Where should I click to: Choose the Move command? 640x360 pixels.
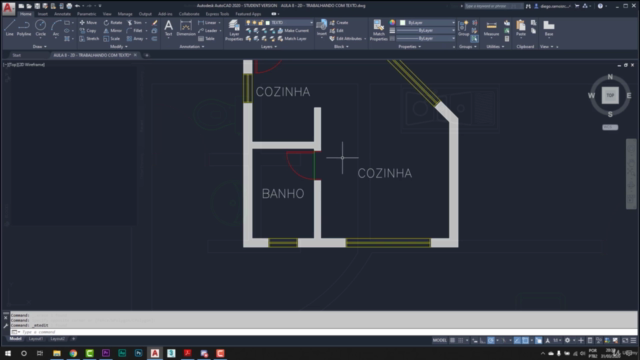(x=88, y=22)
